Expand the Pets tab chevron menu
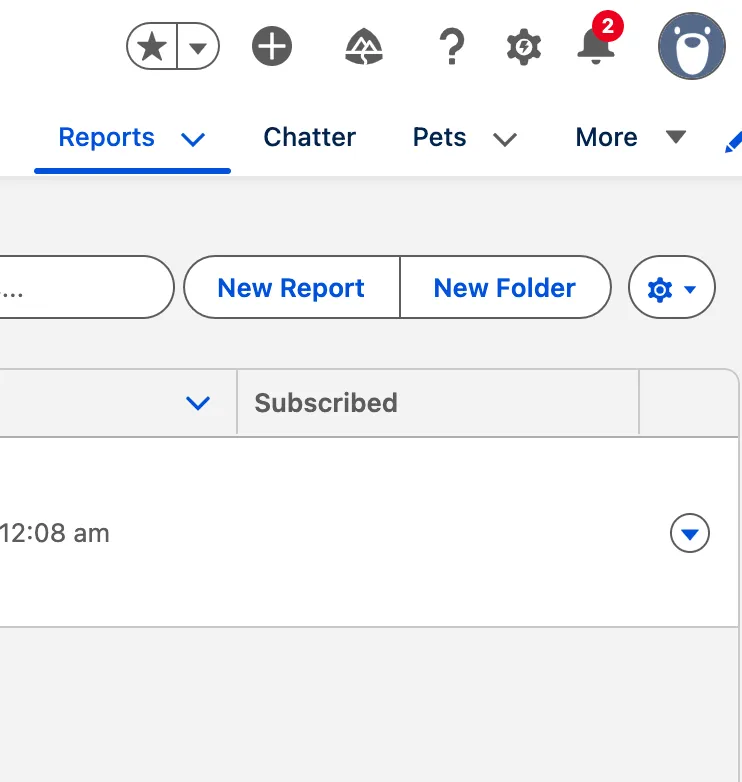Viewport: 742px width, 782px height. click(505, 139)
